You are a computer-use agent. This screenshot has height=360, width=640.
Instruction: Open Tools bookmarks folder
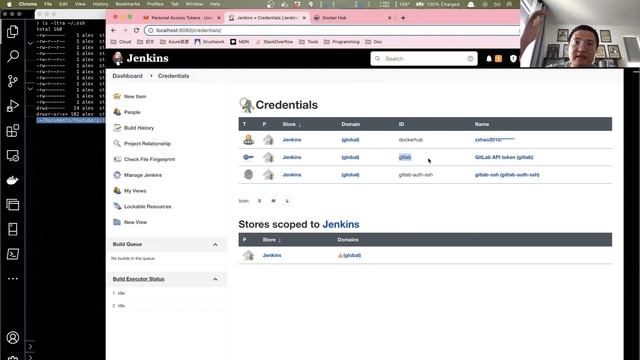309,42
